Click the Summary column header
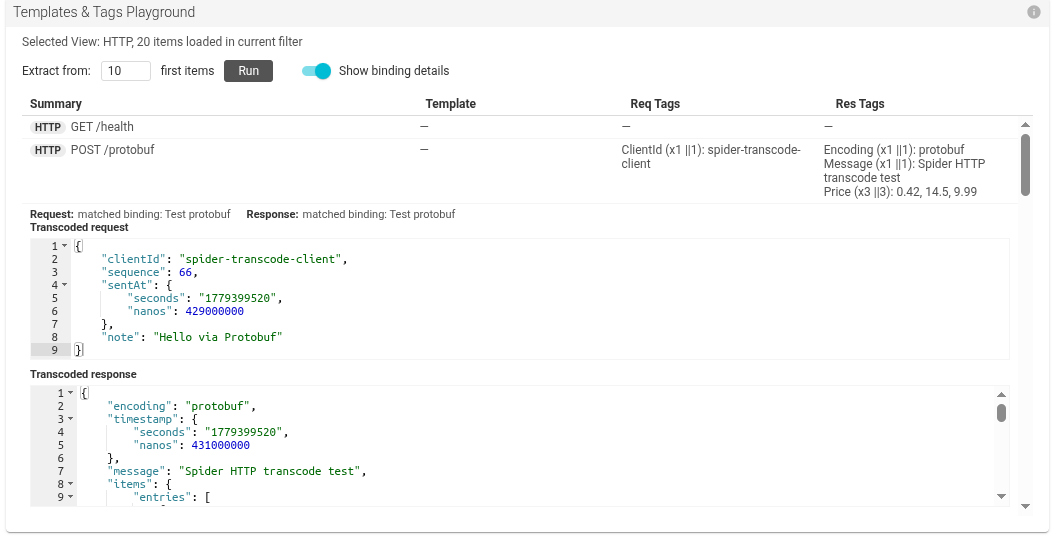Viewport: 1055px width, 538px height. coord(56,104)
